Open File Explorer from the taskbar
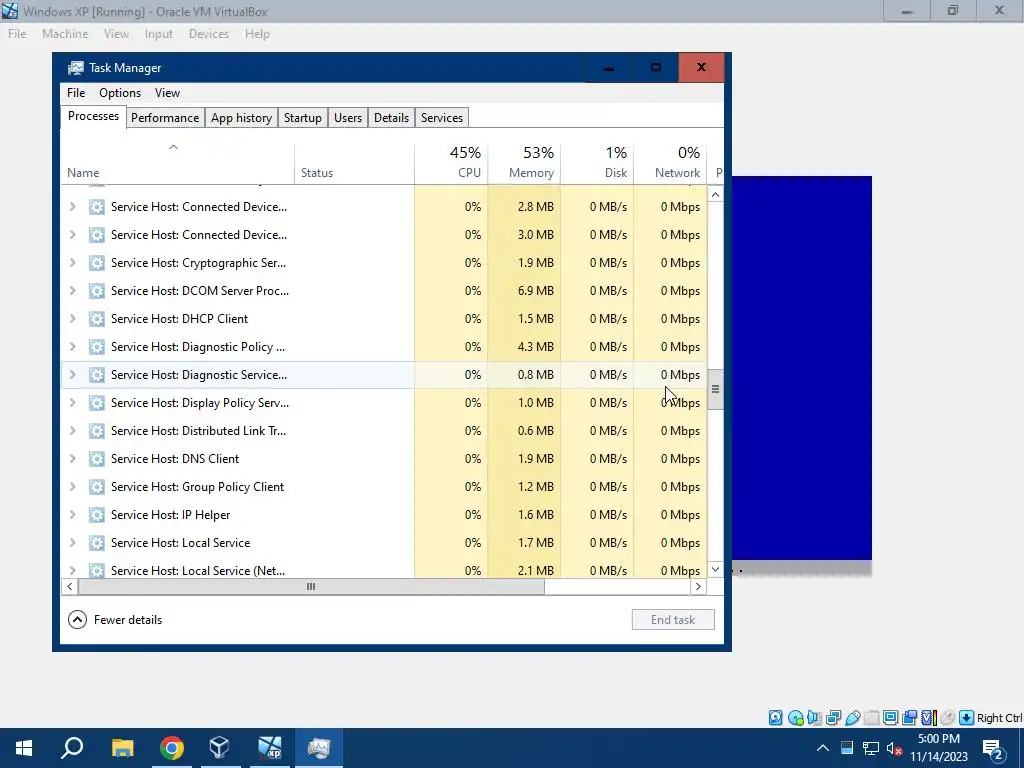 click(122, 748)
